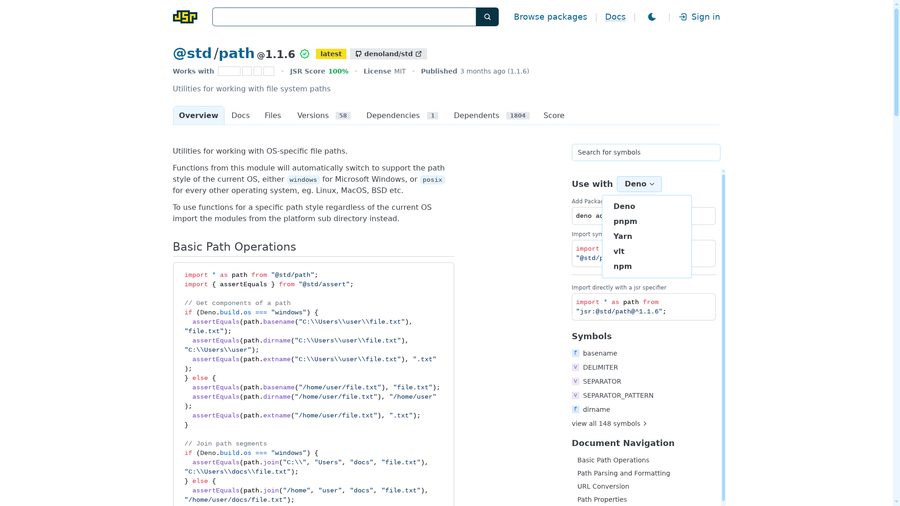Click the sidebar blue scrollbar

click(x=723, y=336)
